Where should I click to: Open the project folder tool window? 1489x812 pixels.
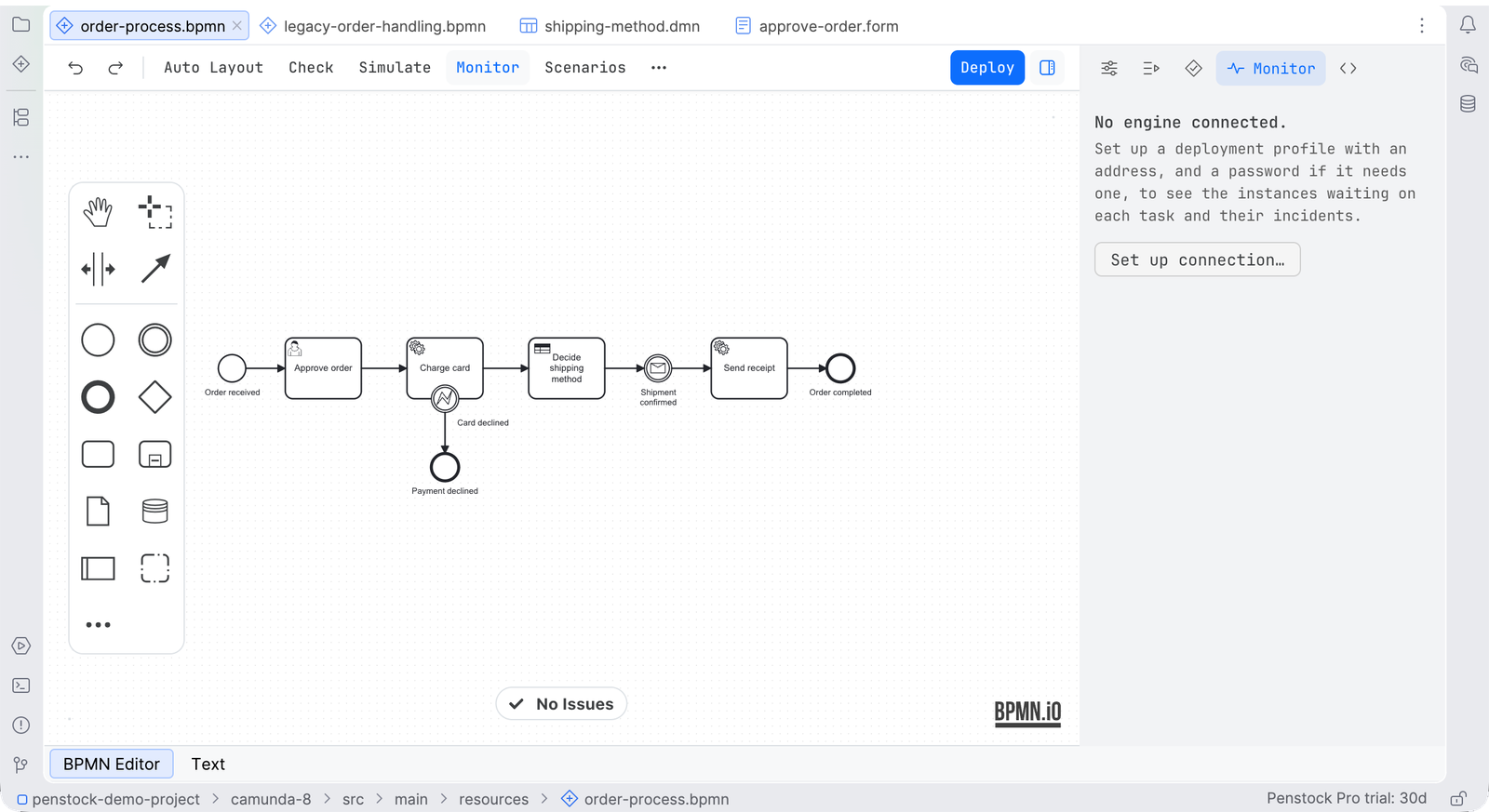point(21,25)
